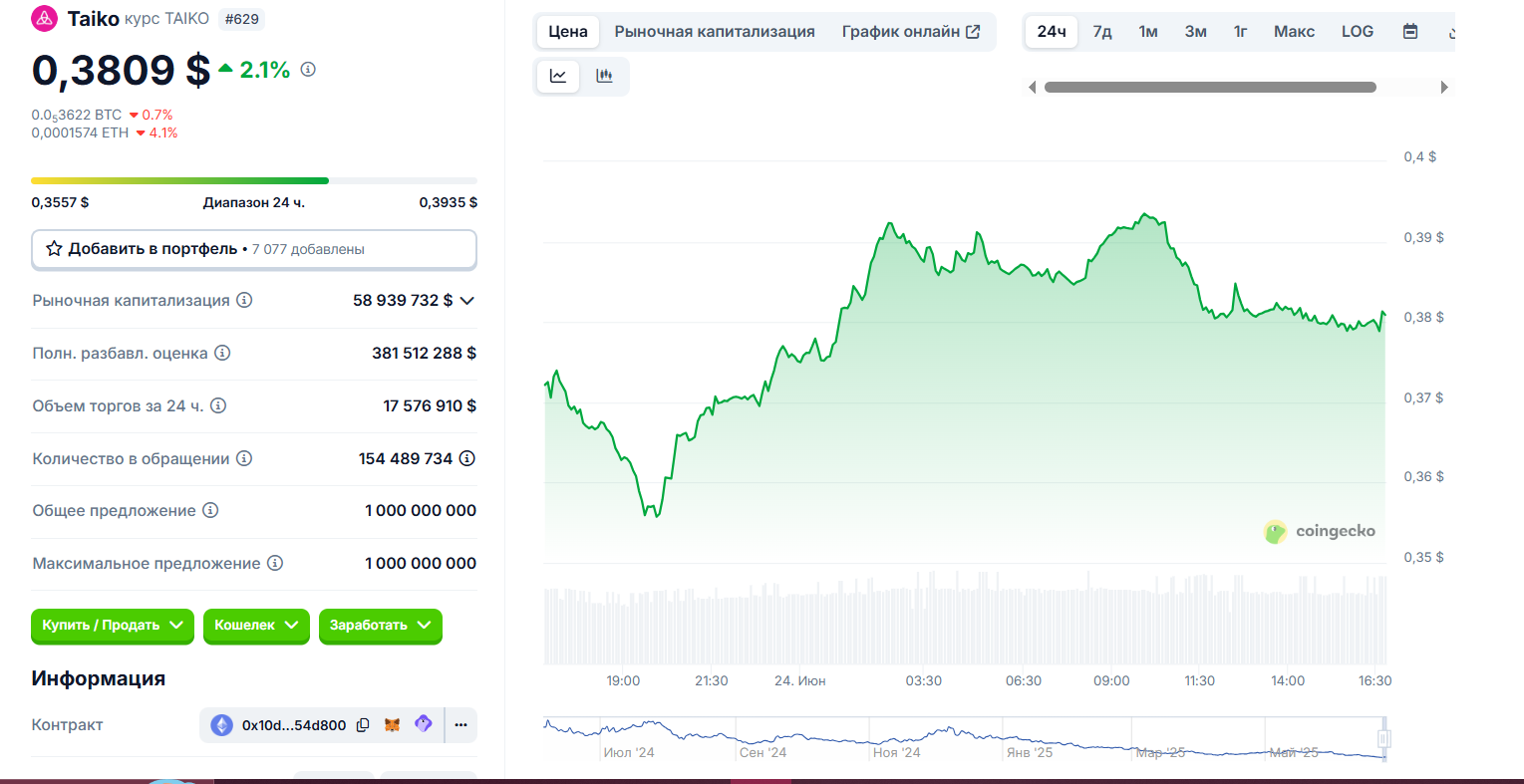The height and width of the screenshot is (784, 1524).
Task: Switch to line chart view icon
Action: [558, 76]
